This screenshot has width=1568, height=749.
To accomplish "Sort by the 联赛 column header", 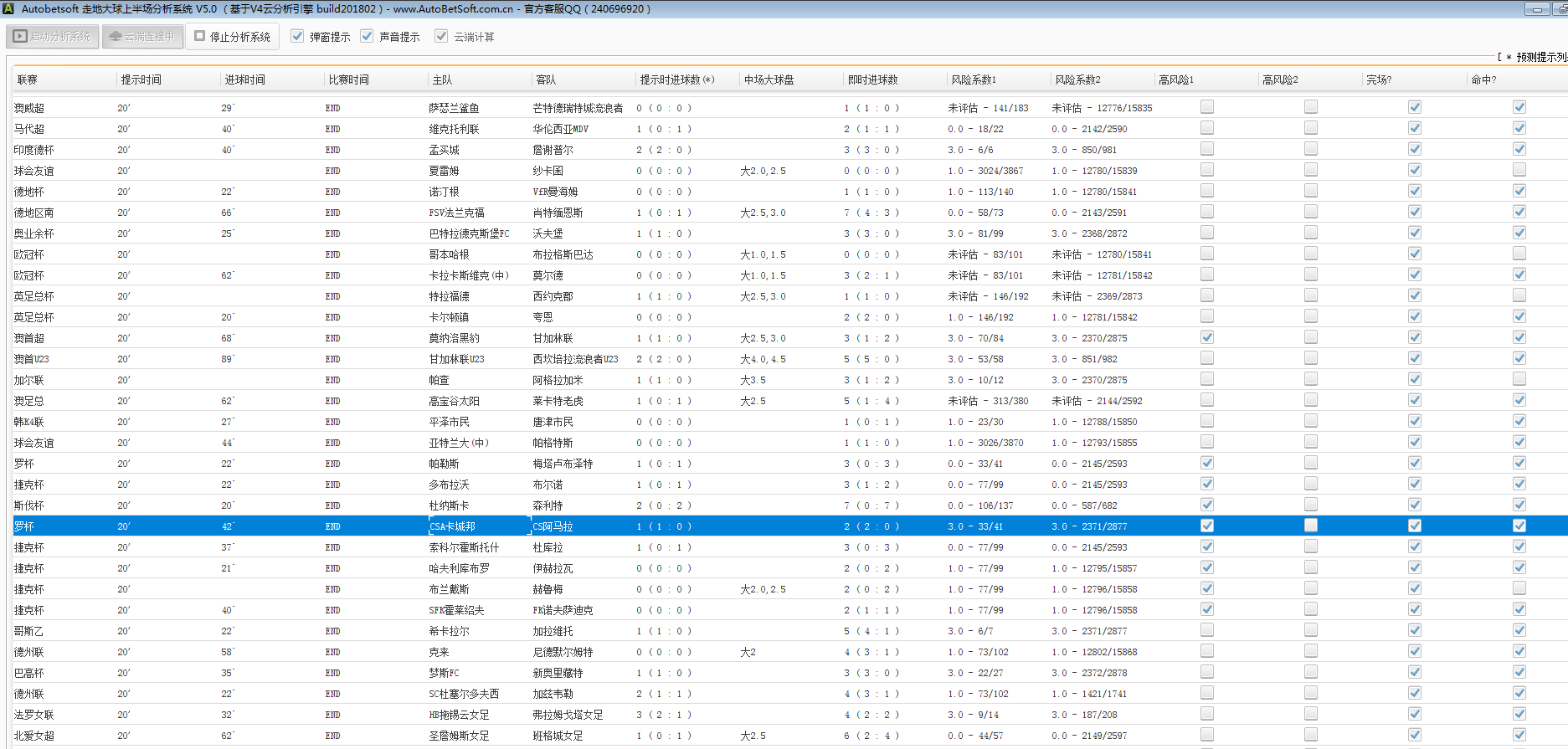I will coord(28,80).
